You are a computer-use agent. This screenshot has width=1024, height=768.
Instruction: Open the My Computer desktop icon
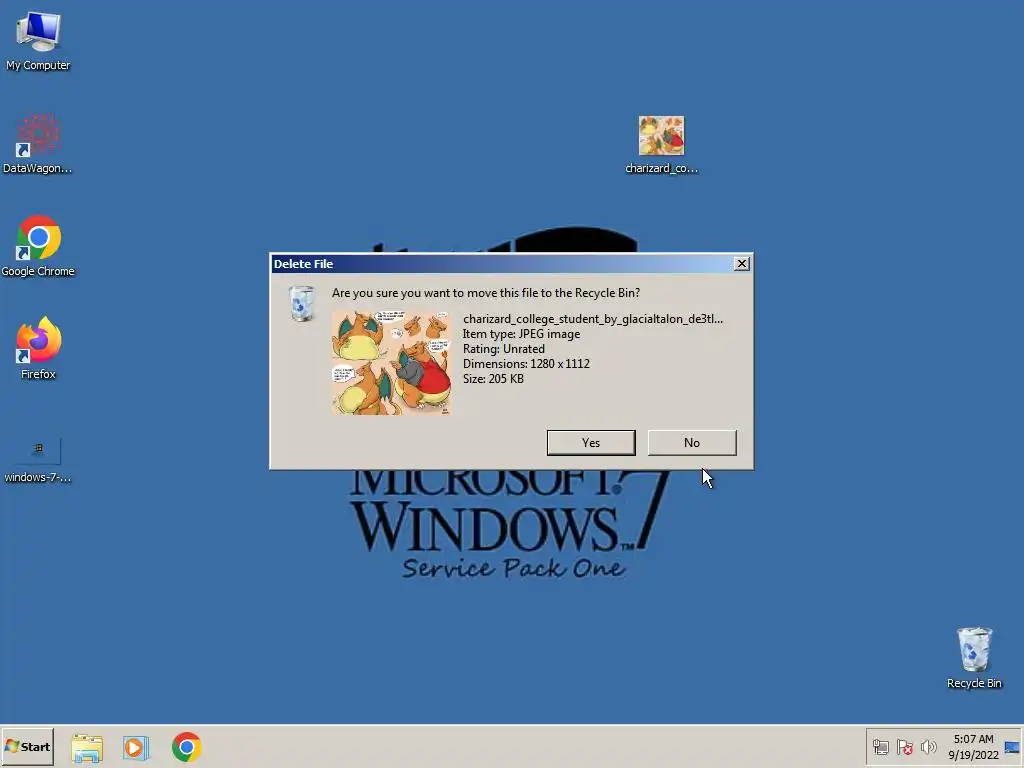click(38, 40)
